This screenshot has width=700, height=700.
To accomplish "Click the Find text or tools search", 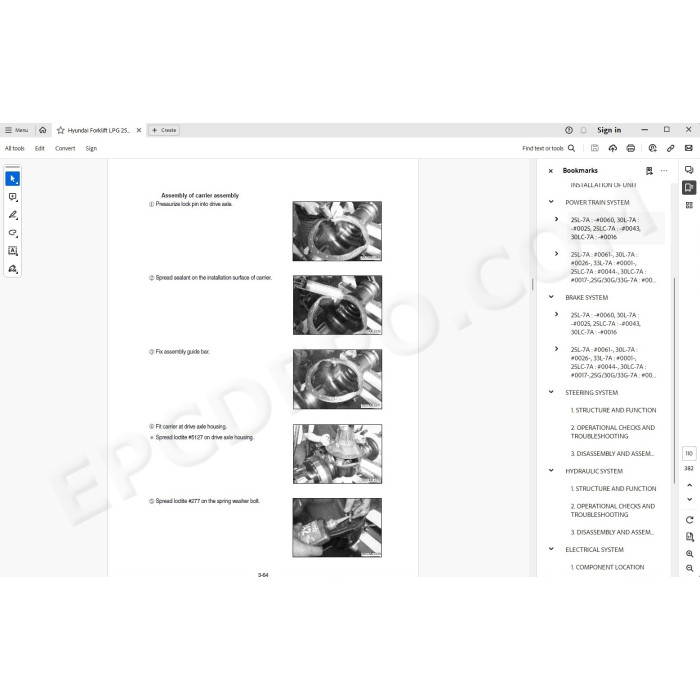I will (x=549, y=148).
